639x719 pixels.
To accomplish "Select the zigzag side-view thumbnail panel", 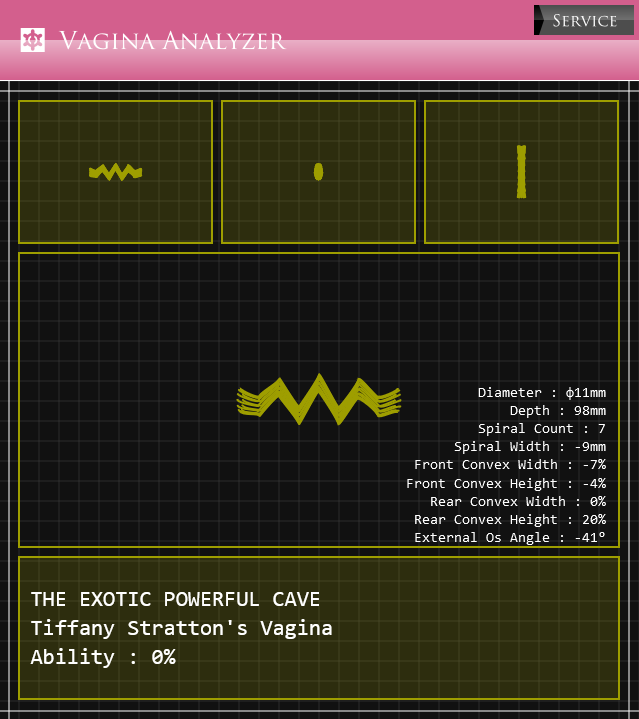I will [x=115, y=171].
